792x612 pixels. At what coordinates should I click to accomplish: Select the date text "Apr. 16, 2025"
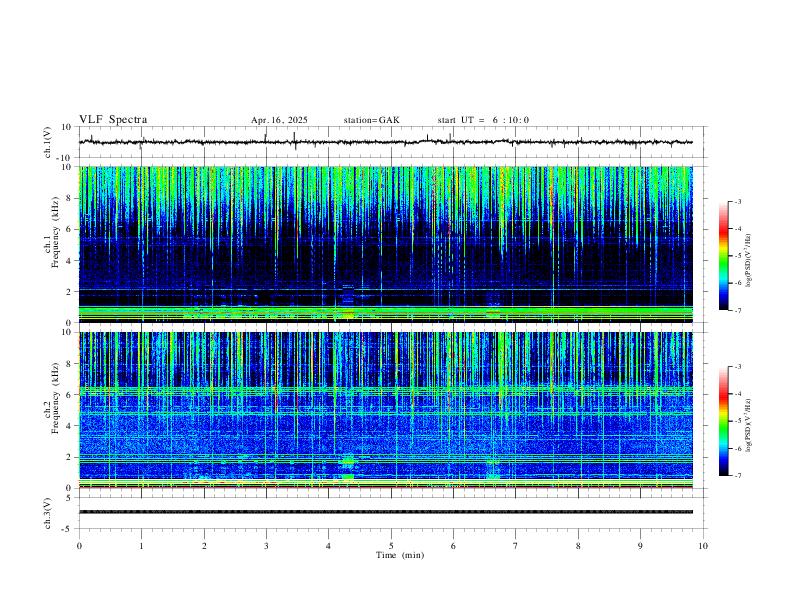[x=279, y=120]
